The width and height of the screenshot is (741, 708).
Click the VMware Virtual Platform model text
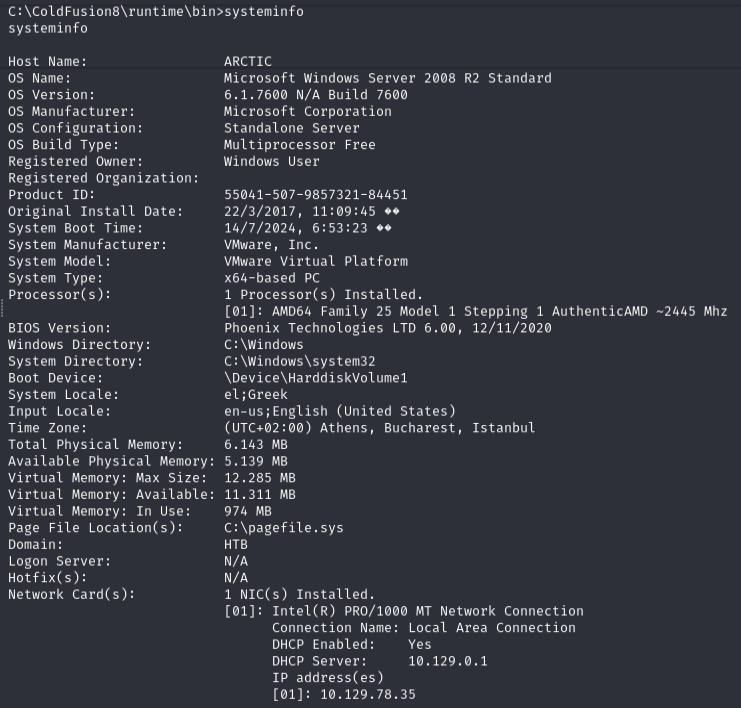pos(315,261)
